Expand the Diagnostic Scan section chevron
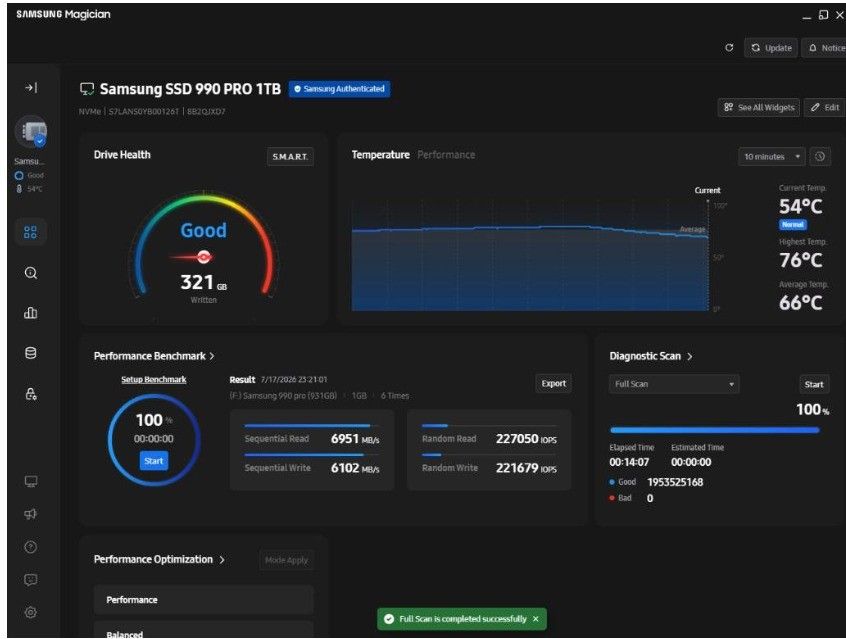Viewport: 846px width, 639px height. point(690,356)
